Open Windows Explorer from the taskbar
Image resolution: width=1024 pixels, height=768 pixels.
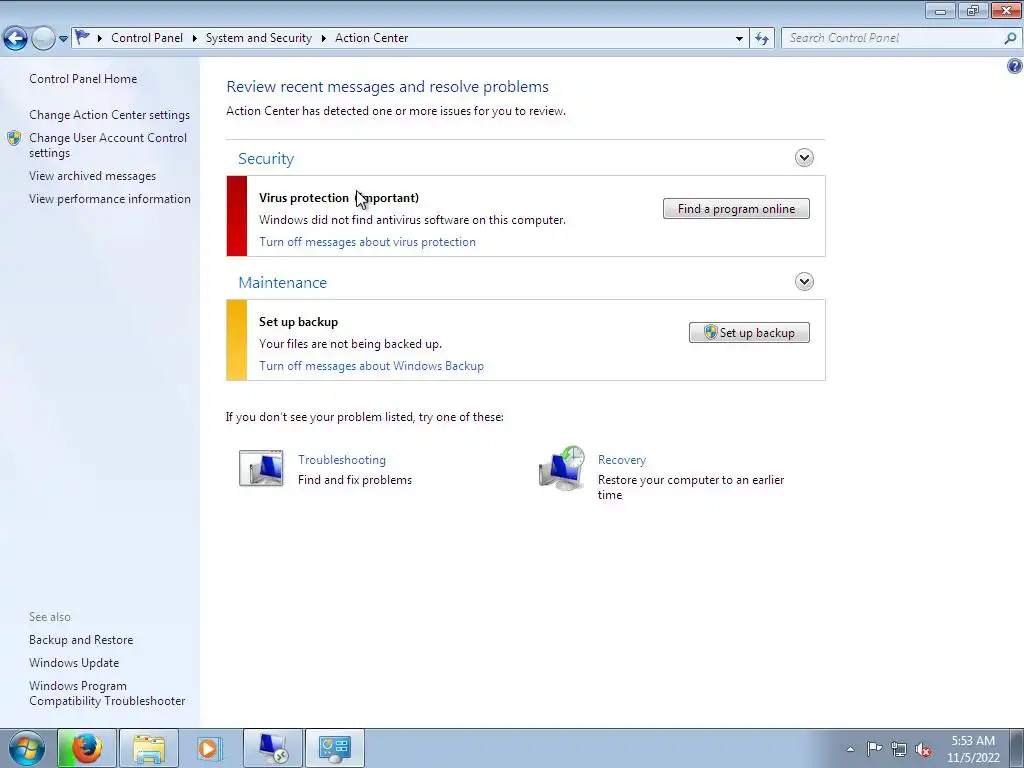click(149, 748)
